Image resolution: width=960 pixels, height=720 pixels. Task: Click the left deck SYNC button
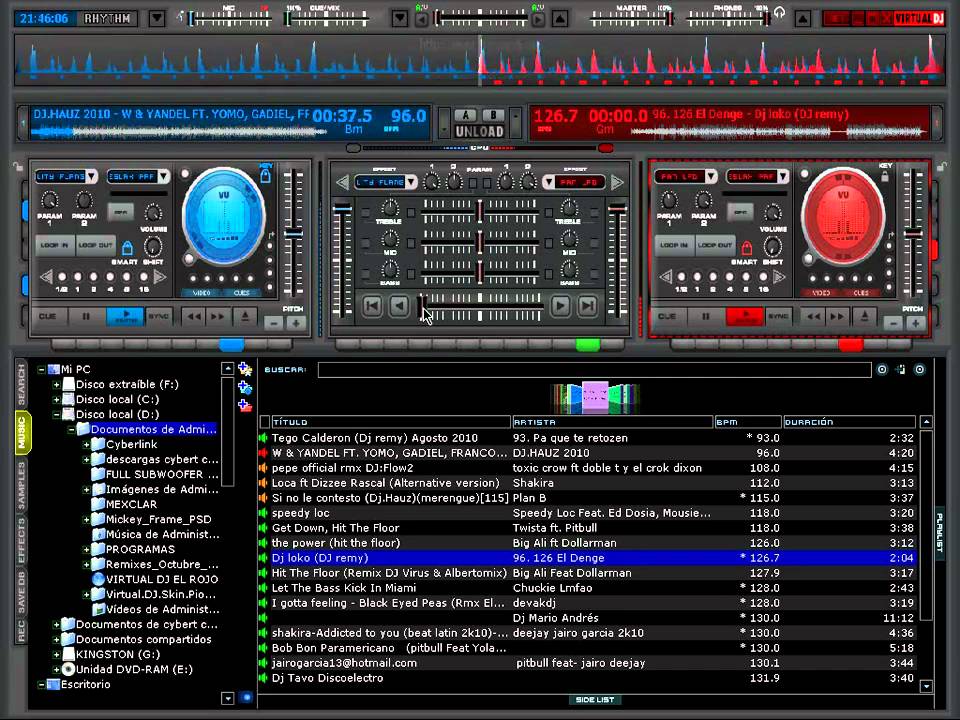(x=159, y=317)
